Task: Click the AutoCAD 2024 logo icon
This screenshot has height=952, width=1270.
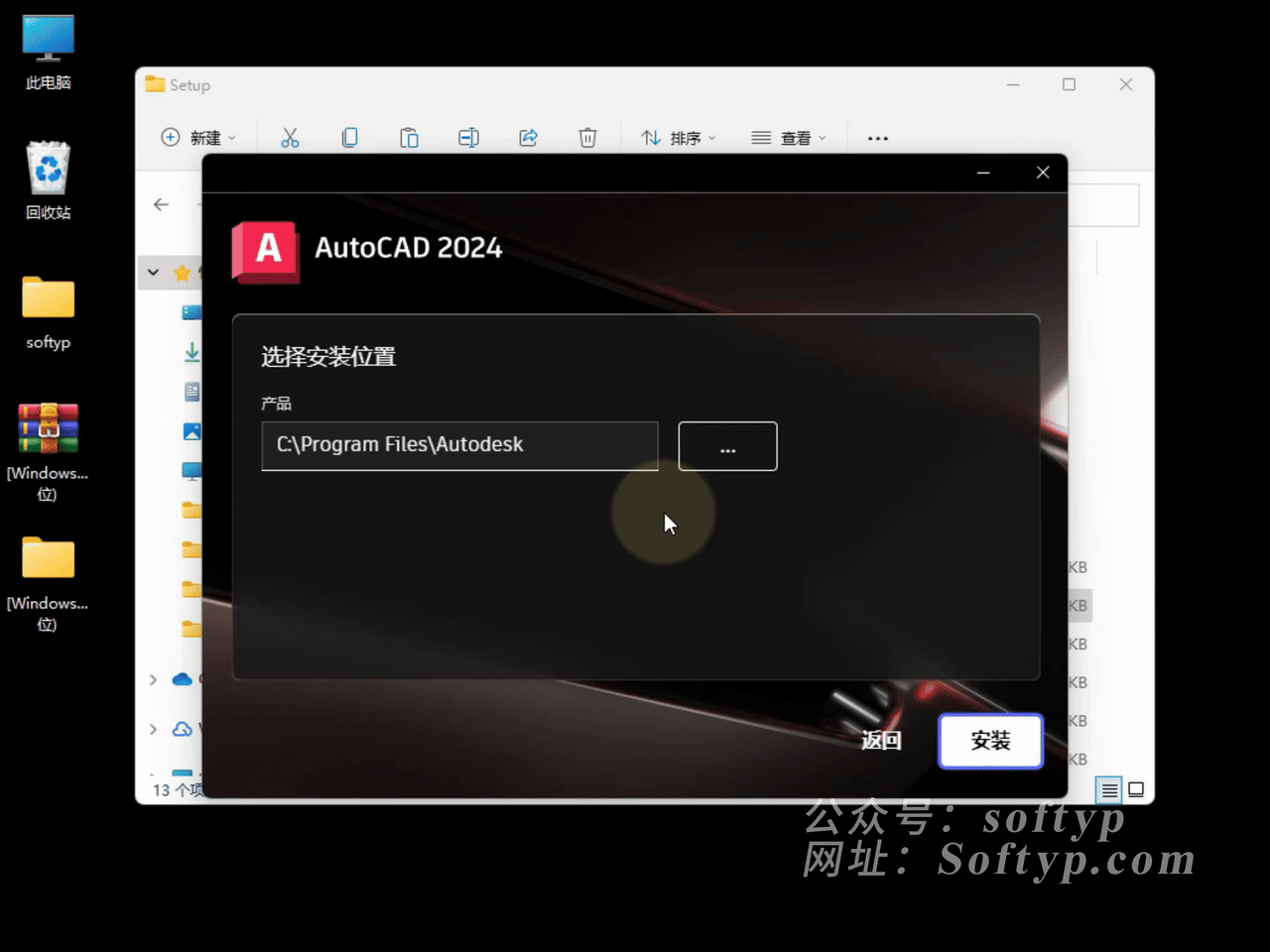Action: (x=265, y=251)
